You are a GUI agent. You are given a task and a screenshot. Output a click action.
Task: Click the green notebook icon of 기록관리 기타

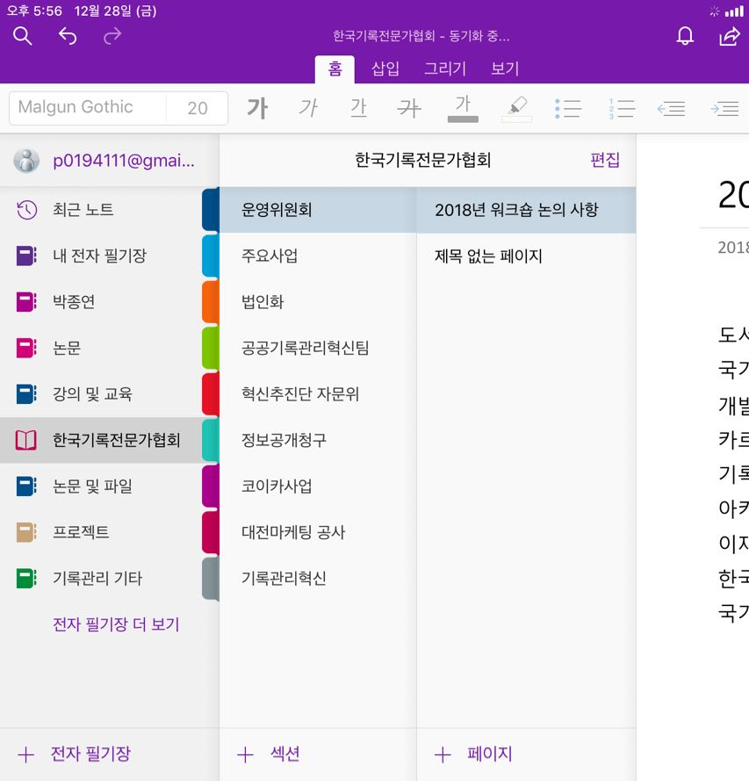26,578
